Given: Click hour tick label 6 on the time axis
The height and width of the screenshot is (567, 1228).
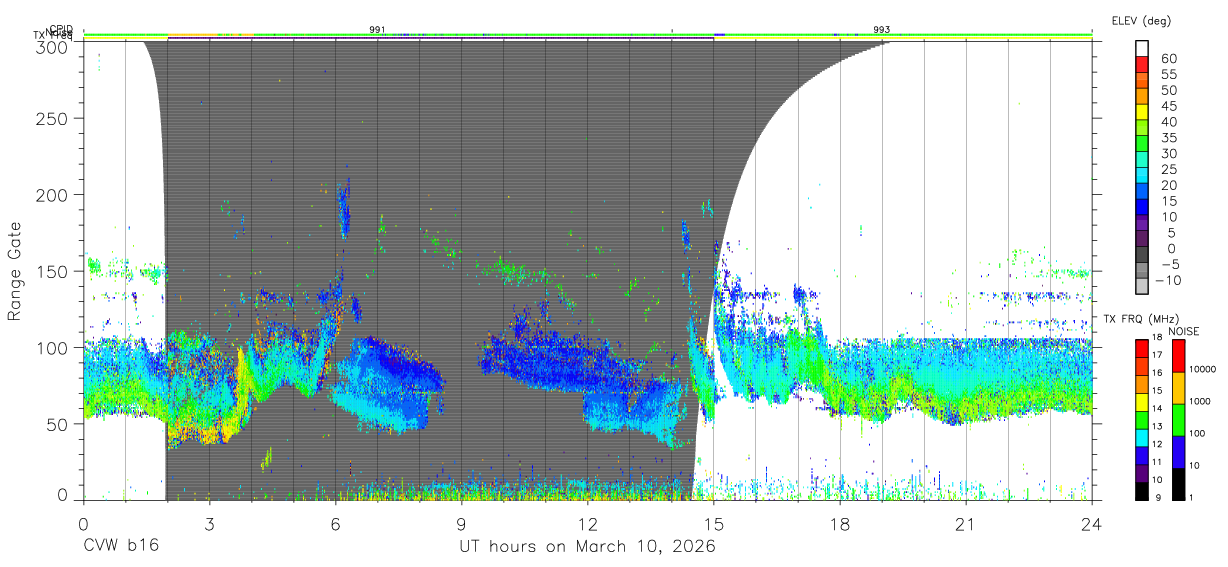Looking at the screenshot, I should pyautogui.click(x=335, y=523).
